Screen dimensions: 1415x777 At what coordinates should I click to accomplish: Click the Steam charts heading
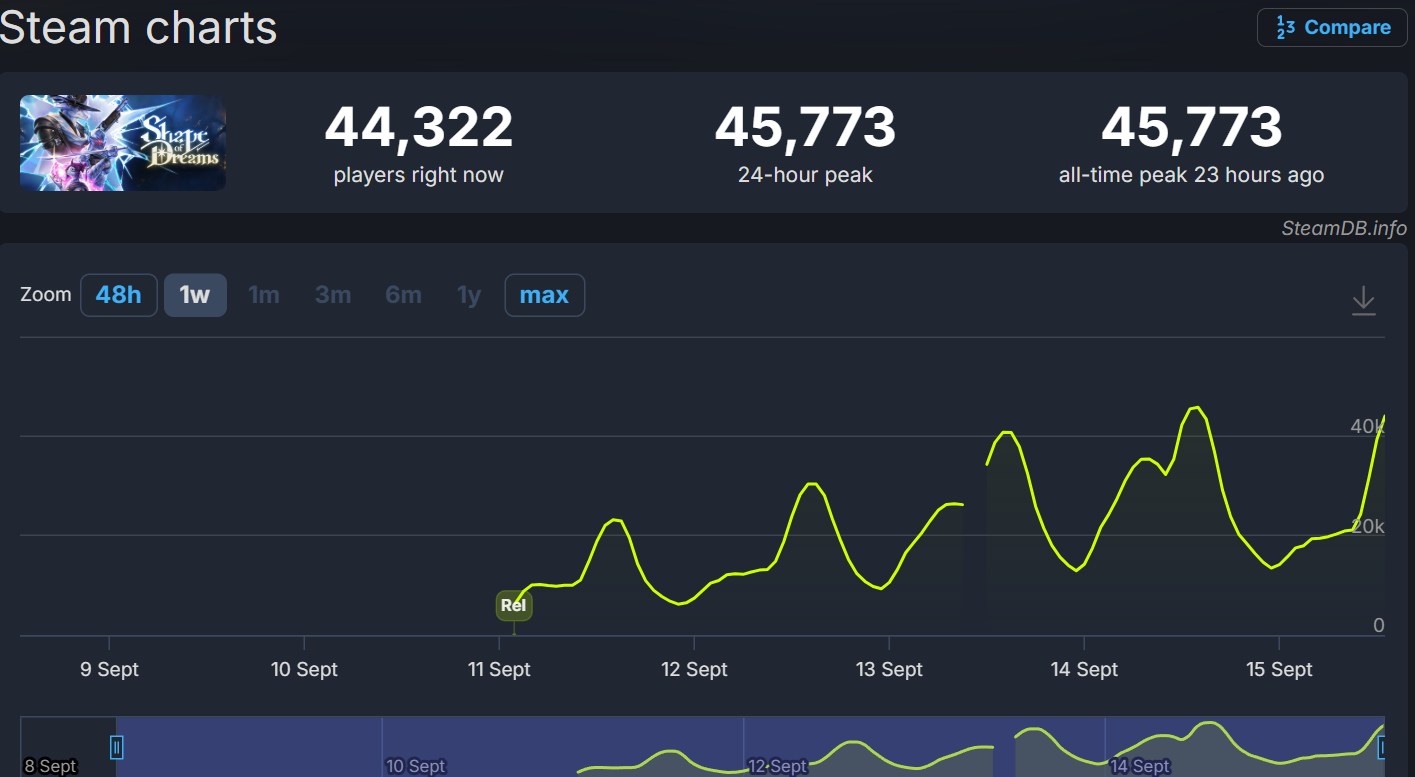(x=139, y=27)
